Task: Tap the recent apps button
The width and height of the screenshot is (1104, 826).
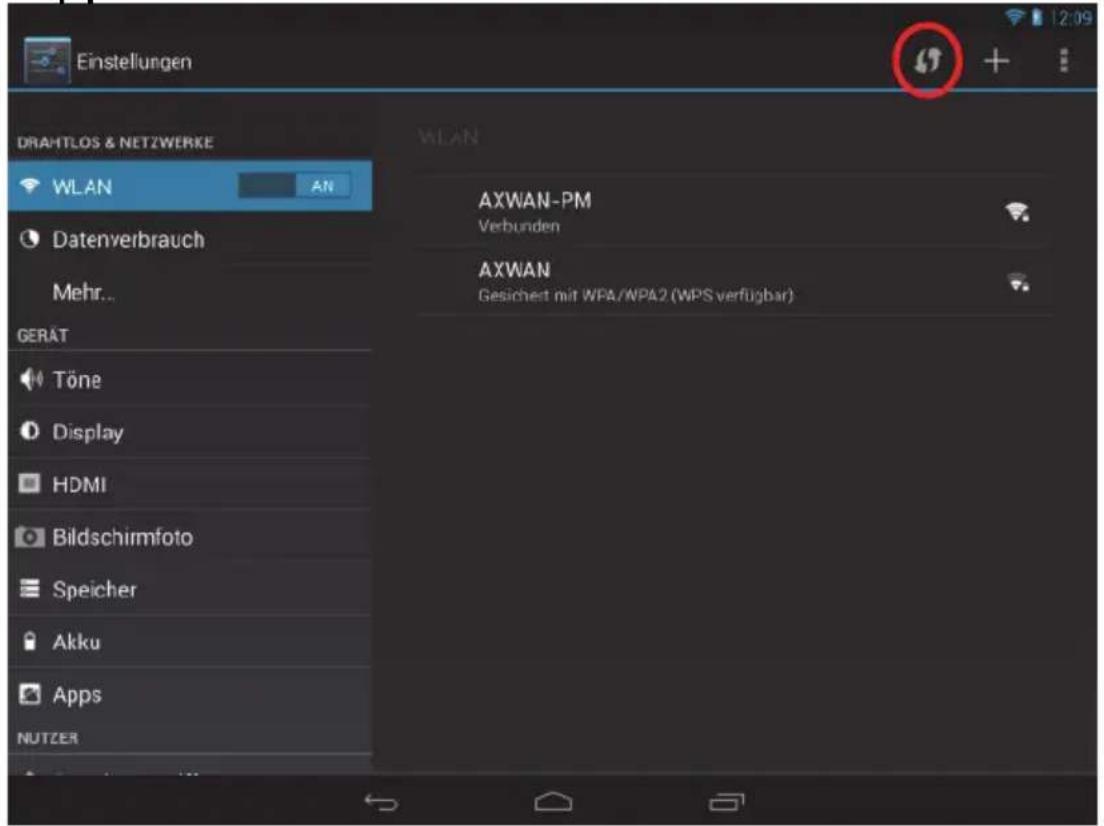Action: tap(727, 802)
